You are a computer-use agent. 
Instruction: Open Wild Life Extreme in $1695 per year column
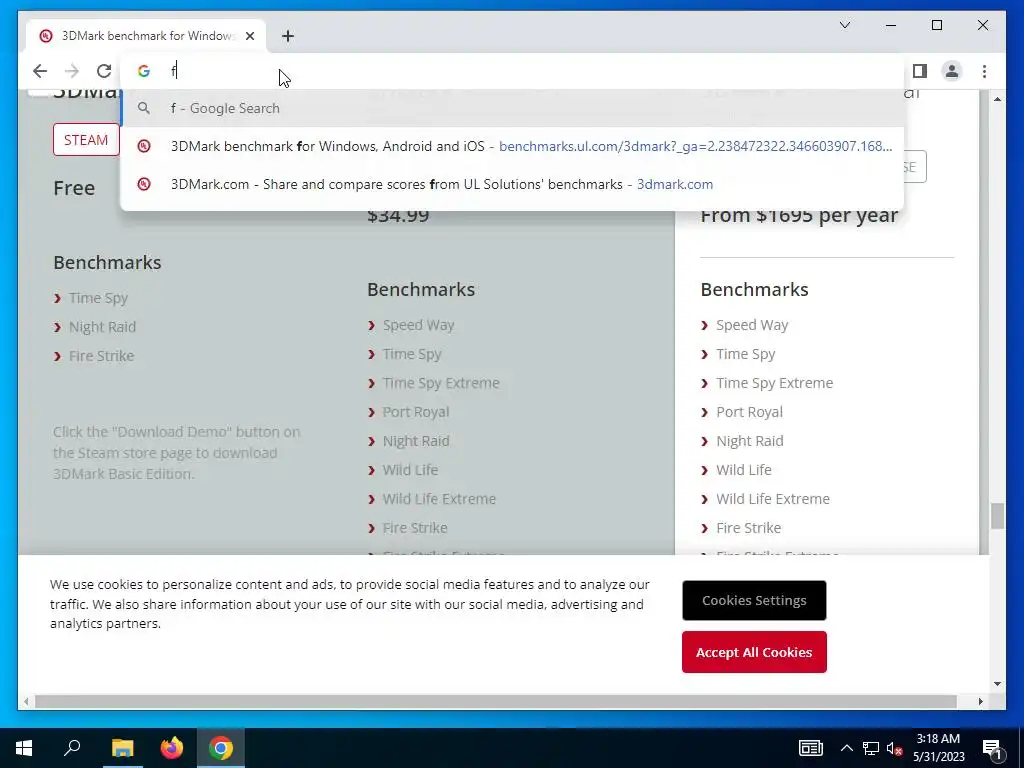[773, 499]
